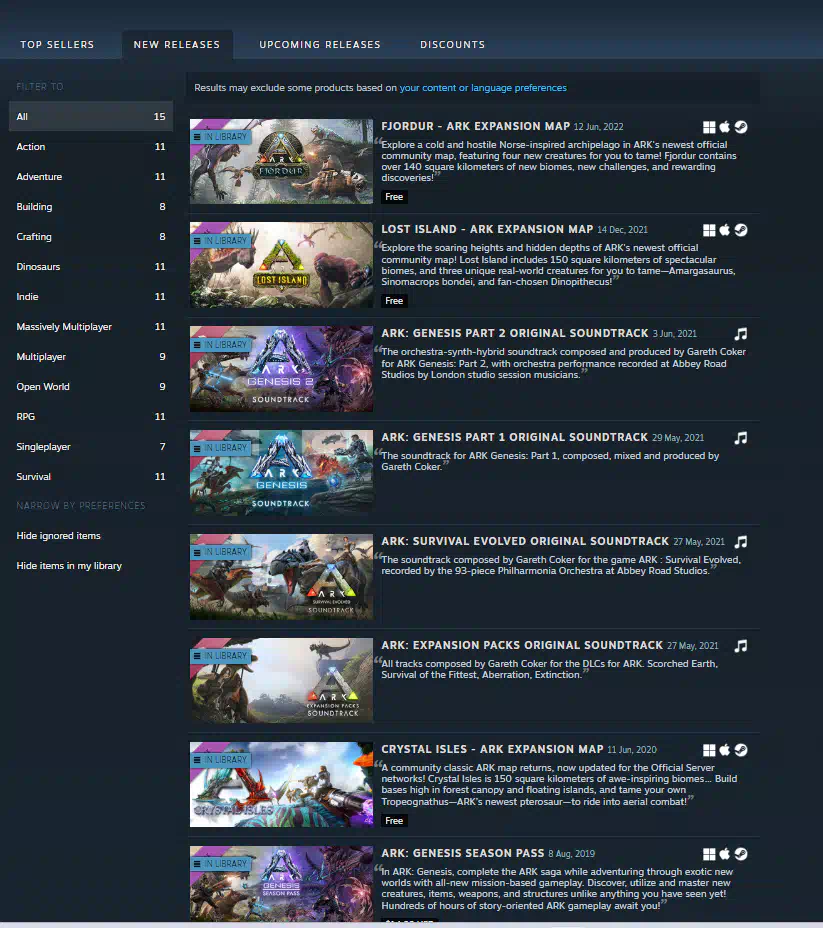Click Windows icon on Fjordur row
Image resolution: width=823 pixels, height=928 pixels.
pos(709,127)
